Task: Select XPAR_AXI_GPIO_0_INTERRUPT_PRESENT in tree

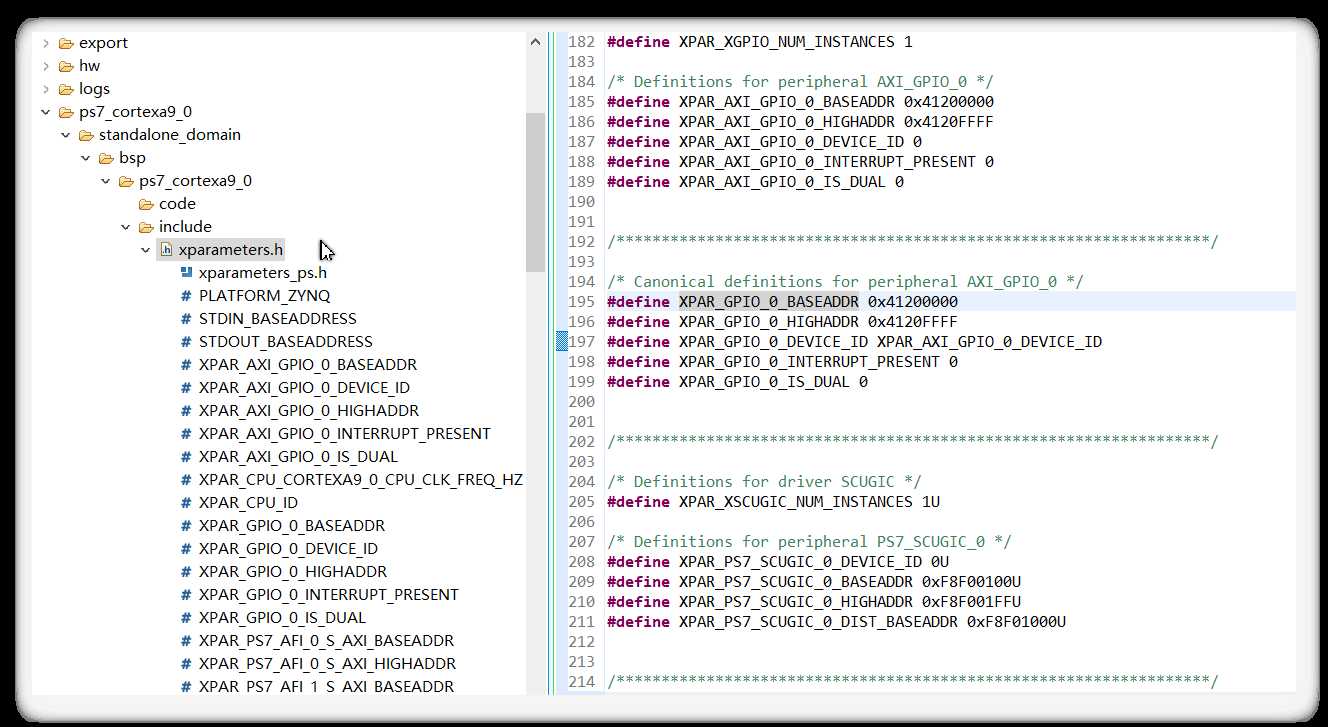Action: click(x=345, y=434)
